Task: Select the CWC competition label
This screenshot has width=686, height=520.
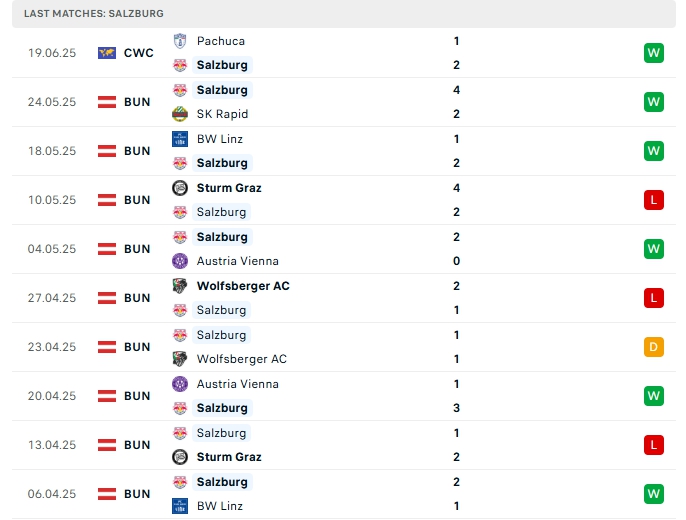Action: click(x=139, y=53)
